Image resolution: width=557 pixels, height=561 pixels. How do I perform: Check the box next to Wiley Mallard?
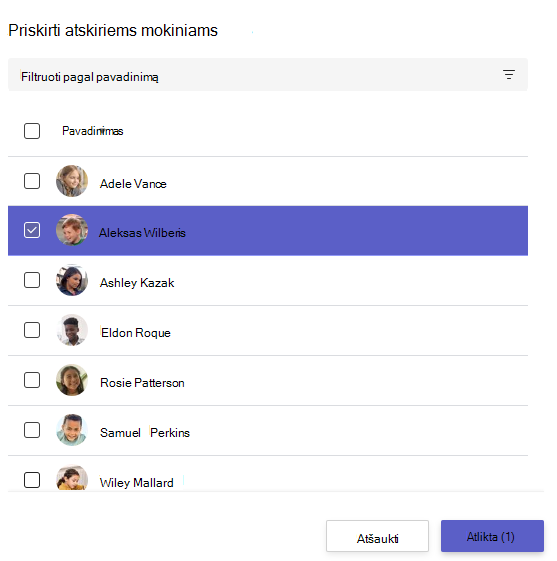[32, 480]
